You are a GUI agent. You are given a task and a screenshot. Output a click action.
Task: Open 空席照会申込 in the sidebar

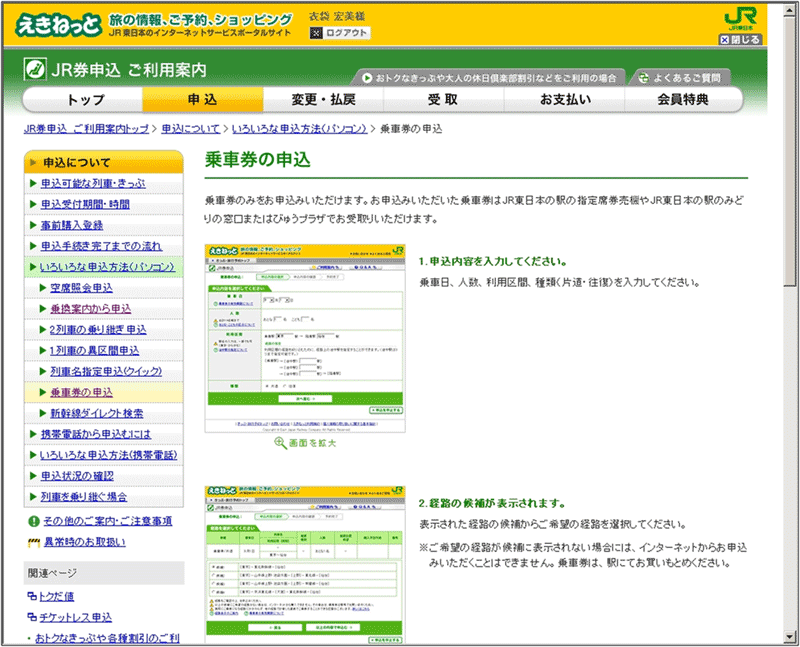(94, 288)
